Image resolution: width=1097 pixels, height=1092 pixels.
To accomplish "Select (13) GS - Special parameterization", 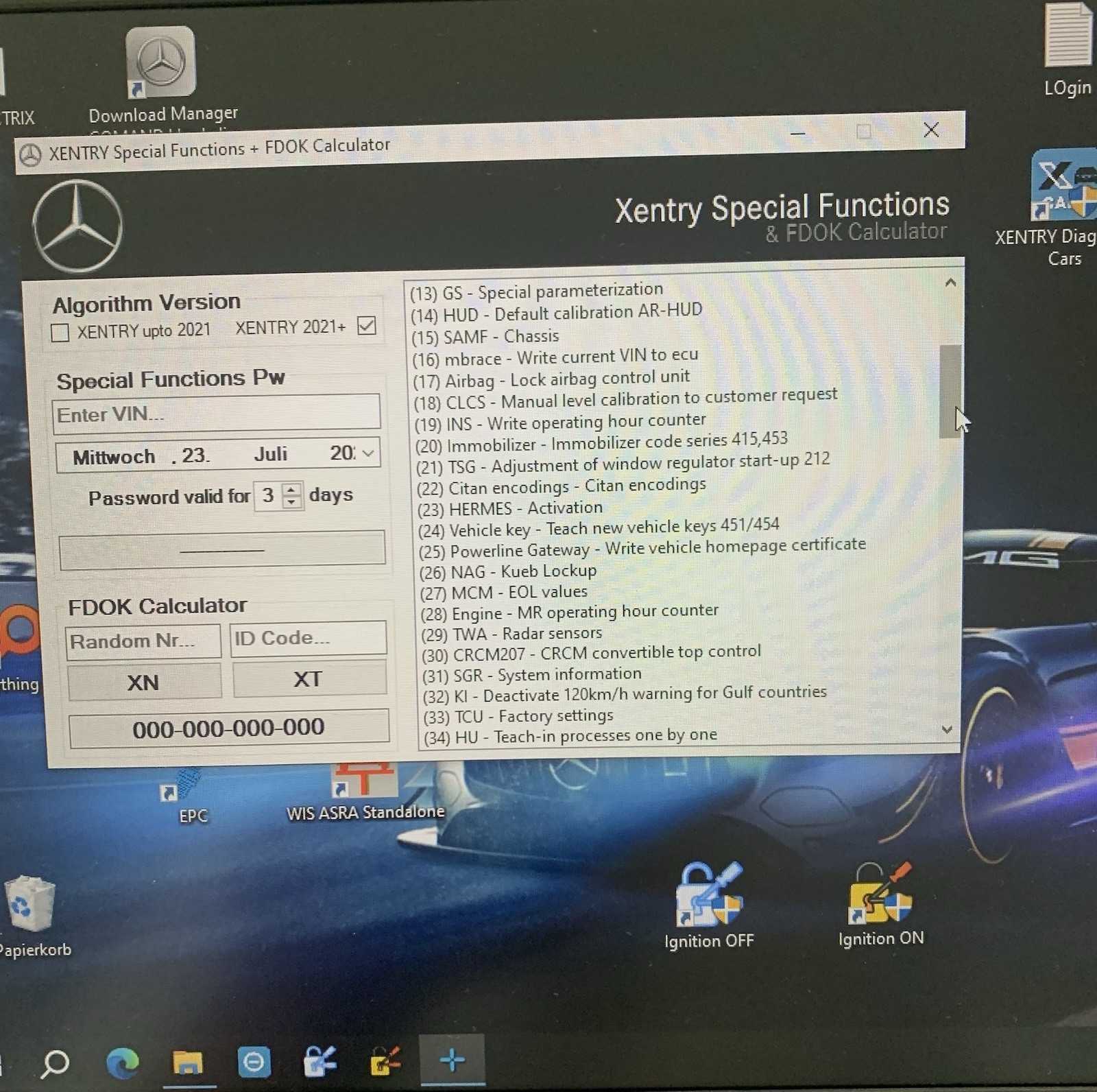I will [x=537, y=292].
